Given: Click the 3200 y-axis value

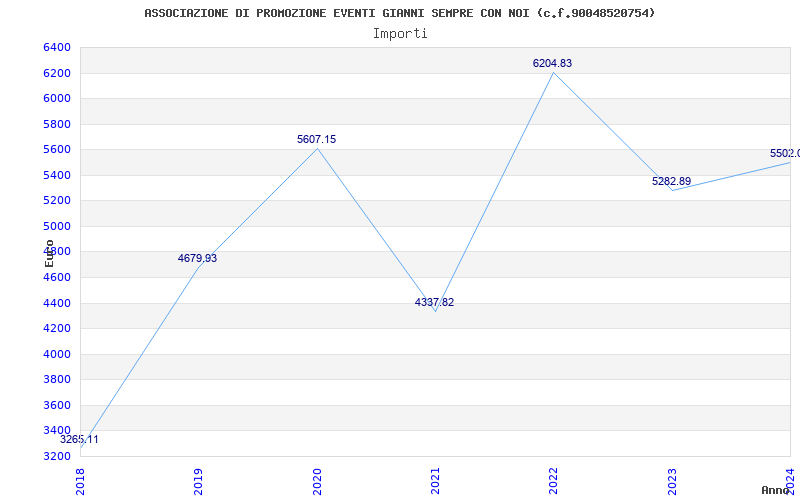Looking at the screenshot, I should [x=57, y=456].
